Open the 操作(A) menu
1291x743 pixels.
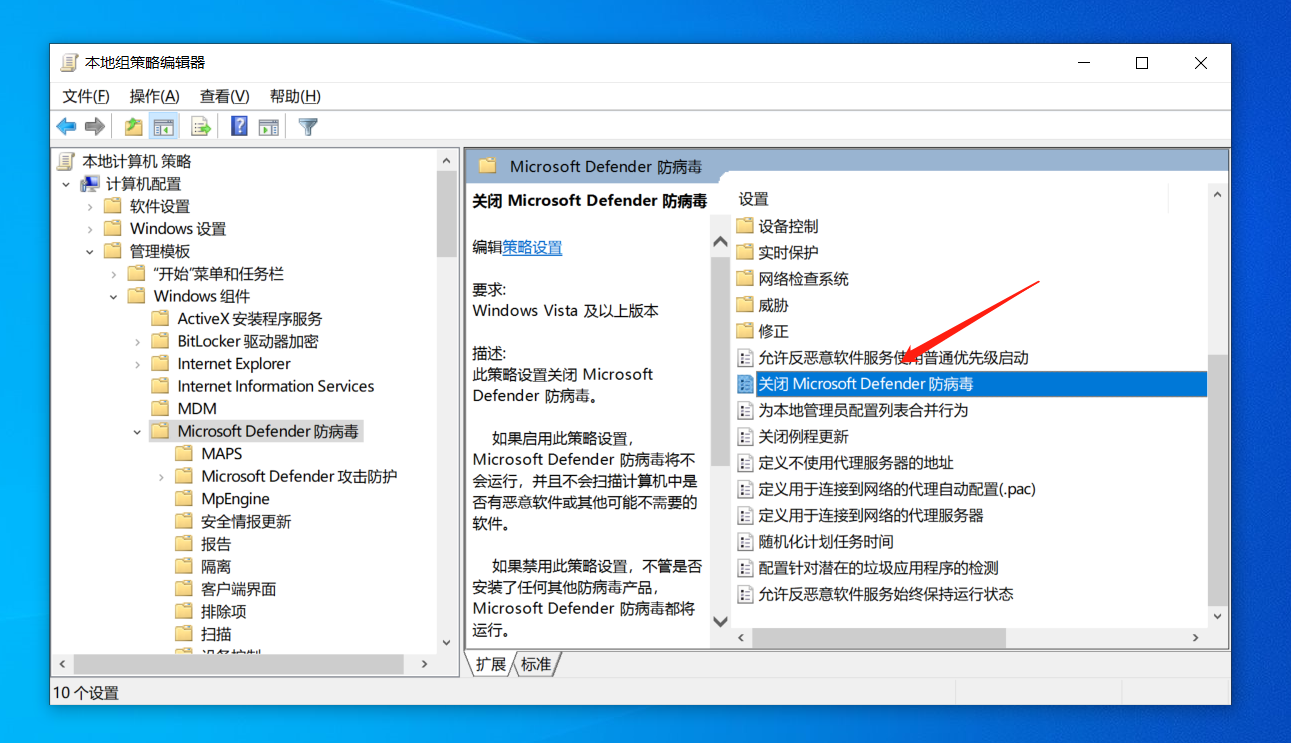tap(154, 96)
